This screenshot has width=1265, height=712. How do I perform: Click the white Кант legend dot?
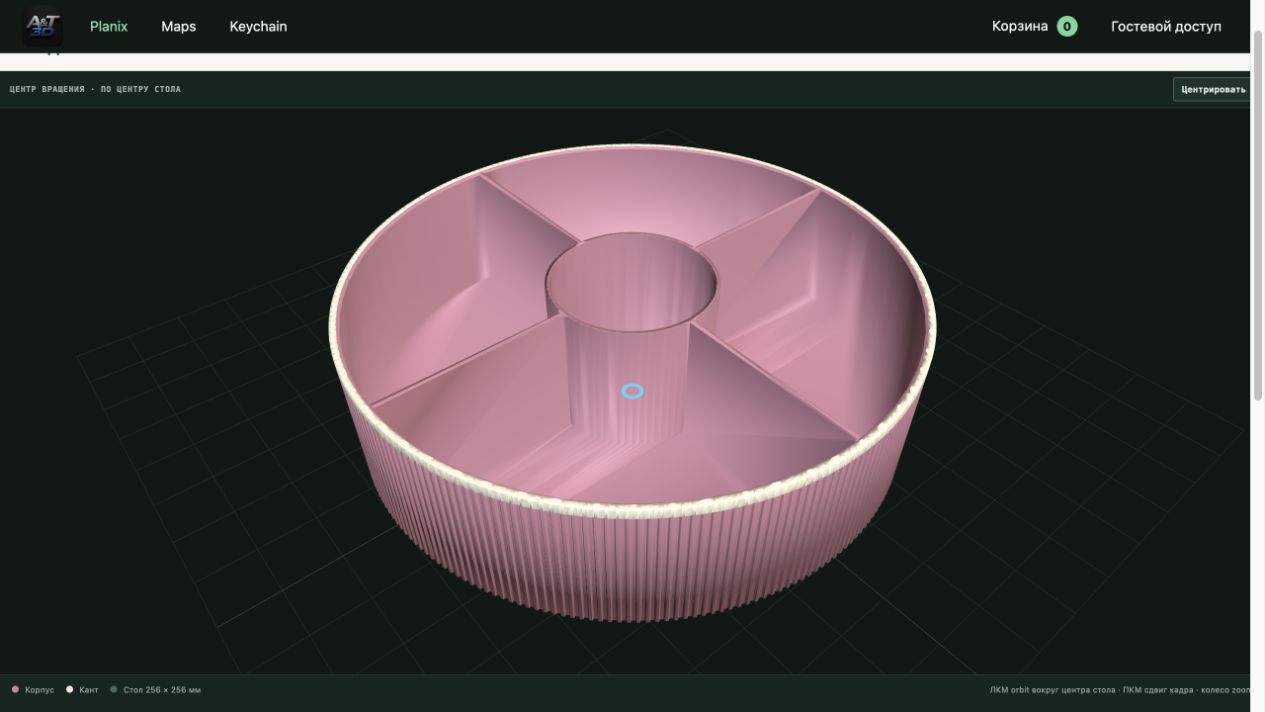[x=69, y=689]
